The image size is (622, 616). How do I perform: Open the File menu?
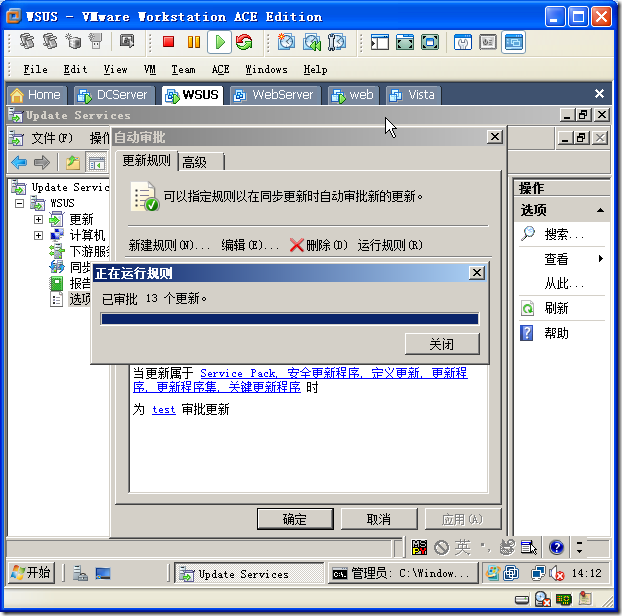35,69
